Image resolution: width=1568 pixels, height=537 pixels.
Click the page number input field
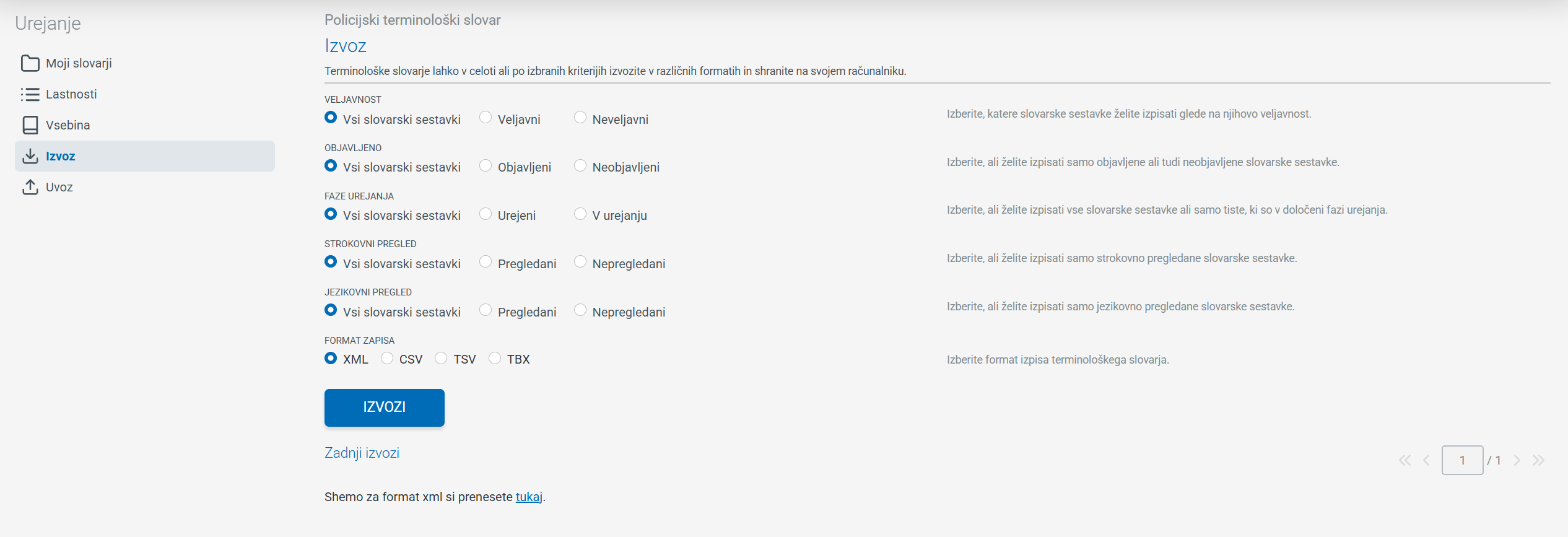1462,460
